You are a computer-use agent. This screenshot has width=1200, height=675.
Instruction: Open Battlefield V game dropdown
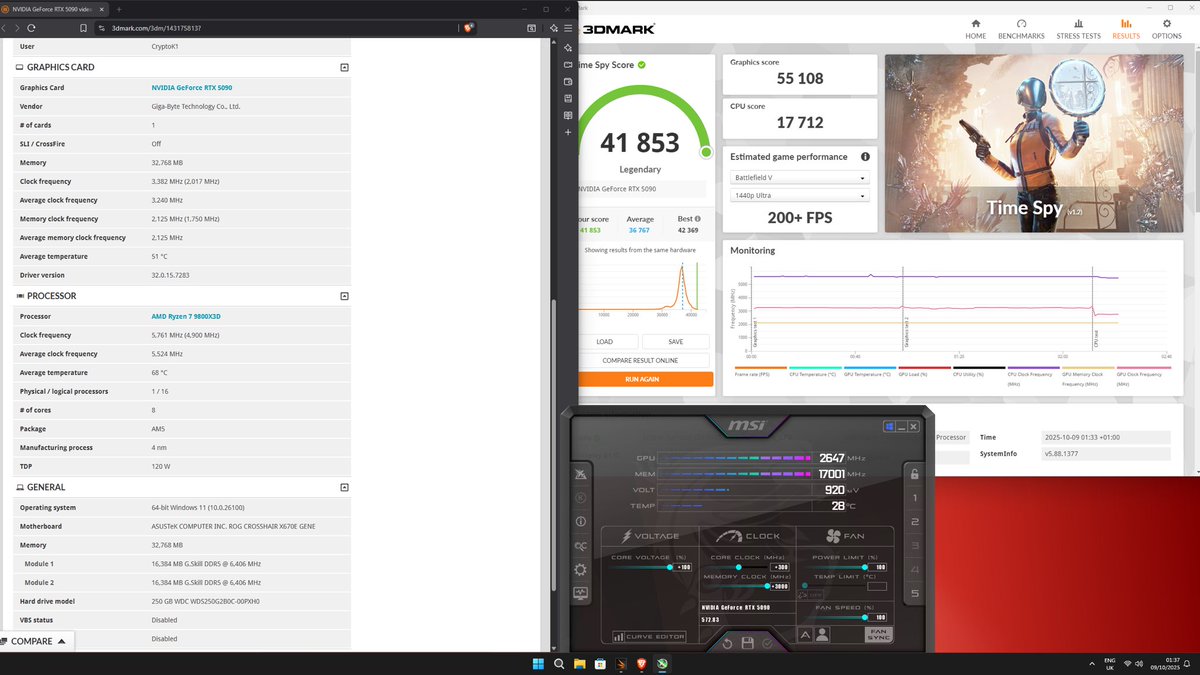[800, 177]
